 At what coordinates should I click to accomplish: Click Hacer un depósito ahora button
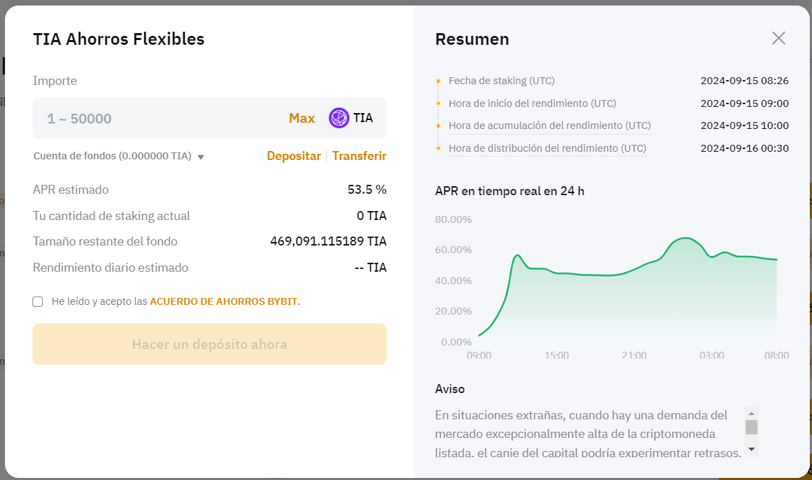point(210,344)
